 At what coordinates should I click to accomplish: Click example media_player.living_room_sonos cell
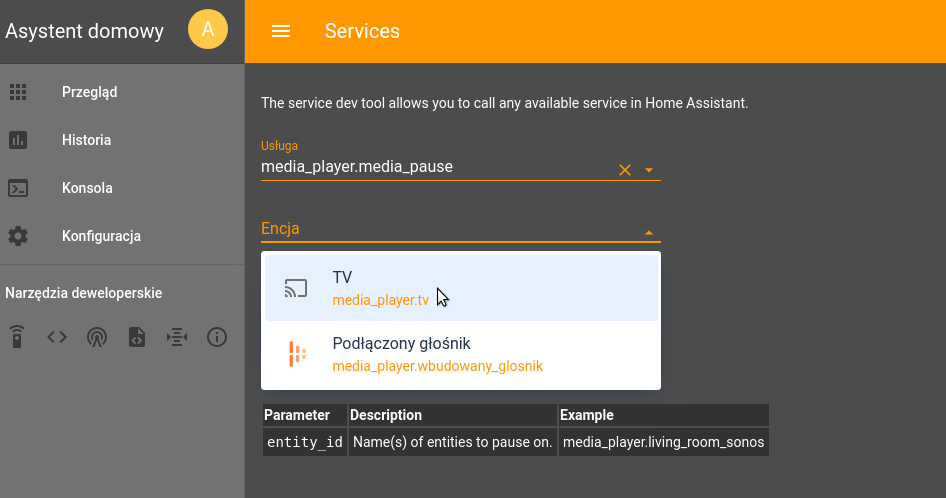663,442
